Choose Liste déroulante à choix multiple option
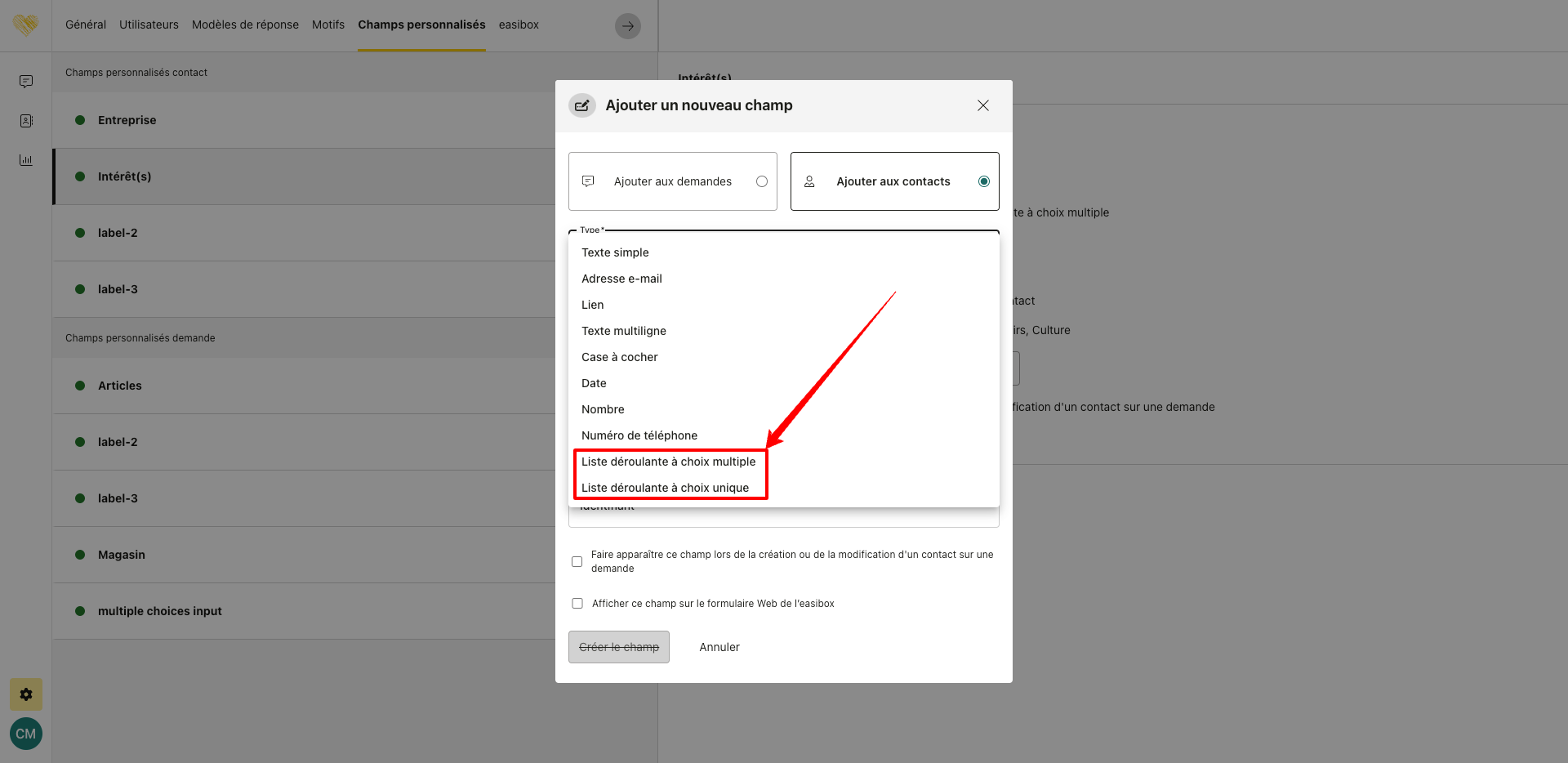The image size is (1568, 763). click(x=668, y=462)
